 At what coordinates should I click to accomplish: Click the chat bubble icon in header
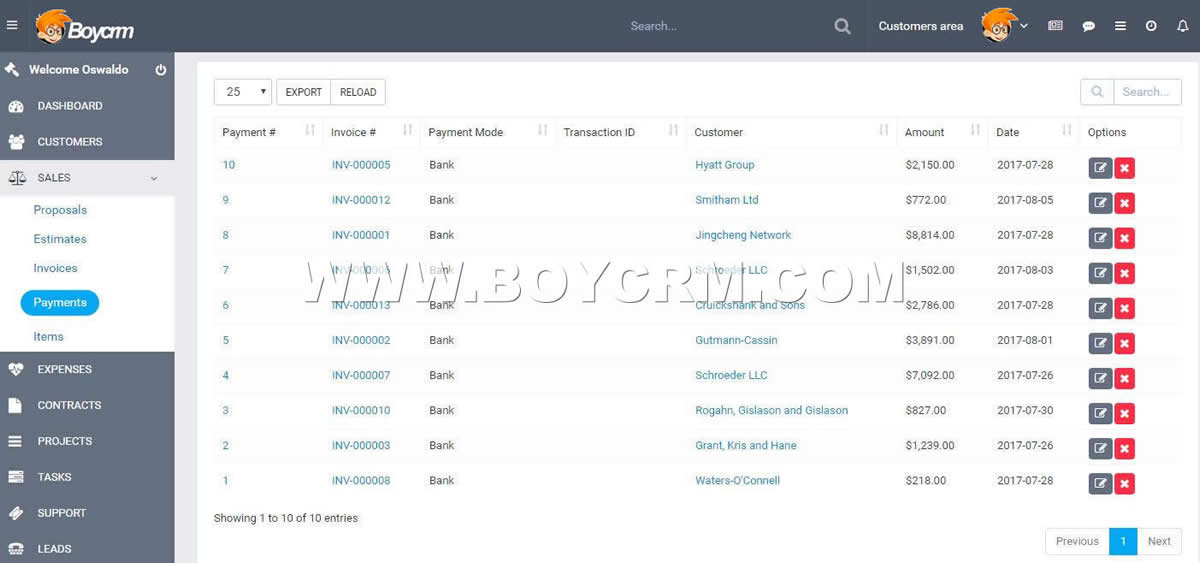pyautogui.click(x=1089, y=26)
